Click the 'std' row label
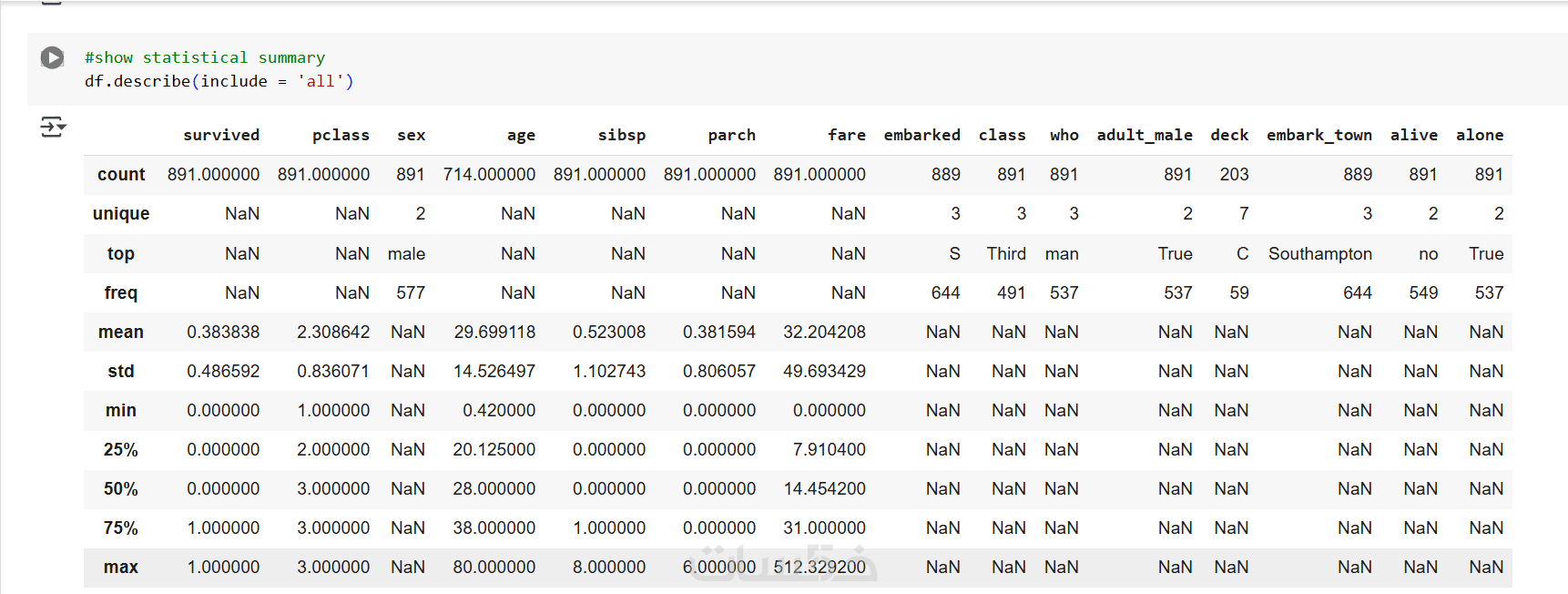The height and width of the screenshot is (594, 1568). point(121,371)
